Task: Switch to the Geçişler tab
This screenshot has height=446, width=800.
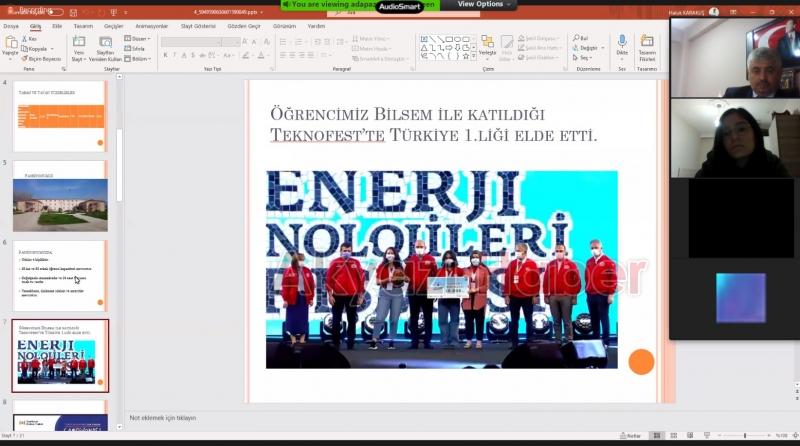Action: 113,26
